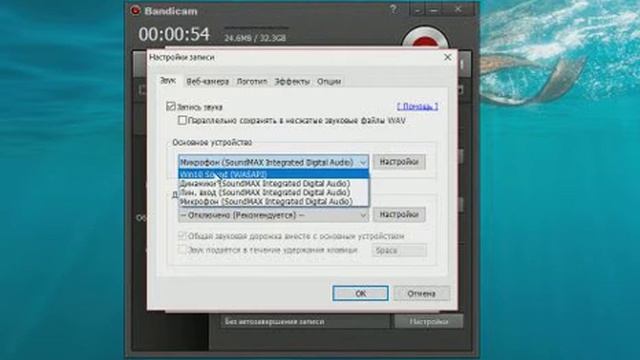Switch to the Звук tab
Viewport: 640px width, 360px height.
click(x=168, y=81)
